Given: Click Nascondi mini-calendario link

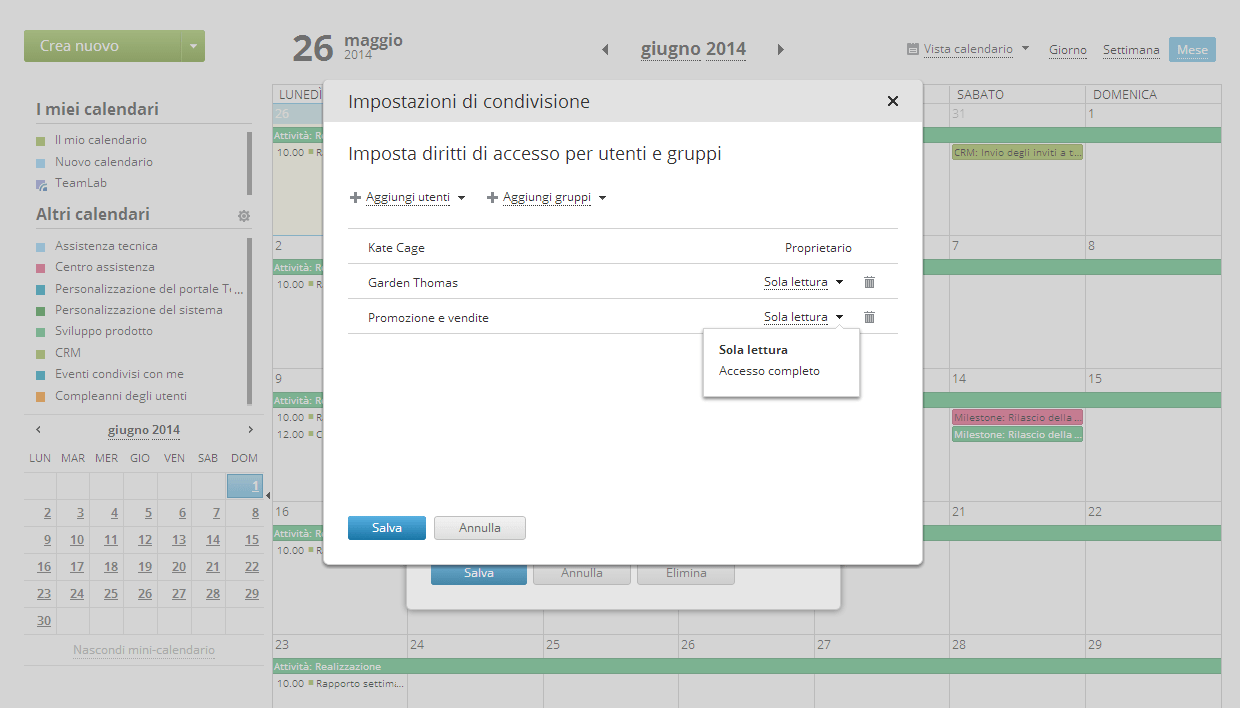Looking at the screenshot, I should coord(144,651).
